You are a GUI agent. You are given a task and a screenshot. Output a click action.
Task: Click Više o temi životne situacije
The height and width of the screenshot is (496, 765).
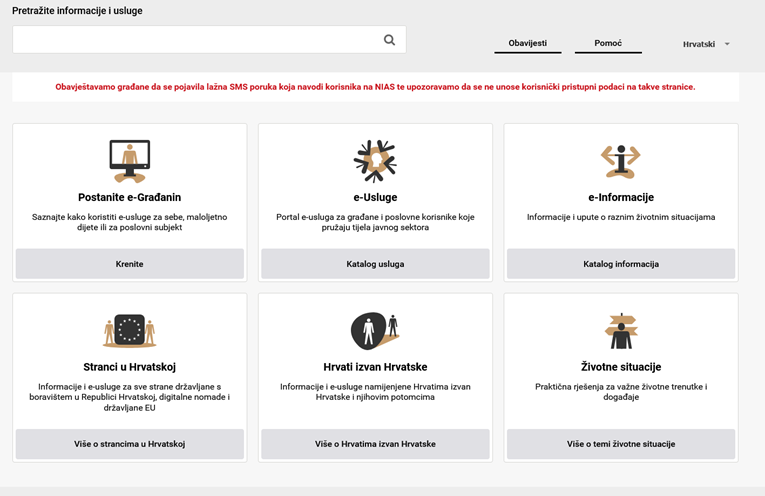click(620, 444)
